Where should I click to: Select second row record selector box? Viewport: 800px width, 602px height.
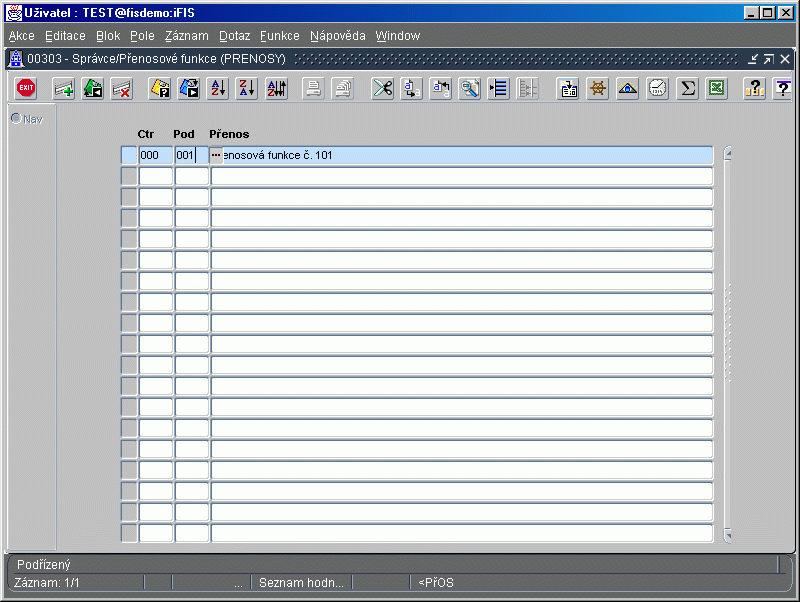click(x=129, y=176)
